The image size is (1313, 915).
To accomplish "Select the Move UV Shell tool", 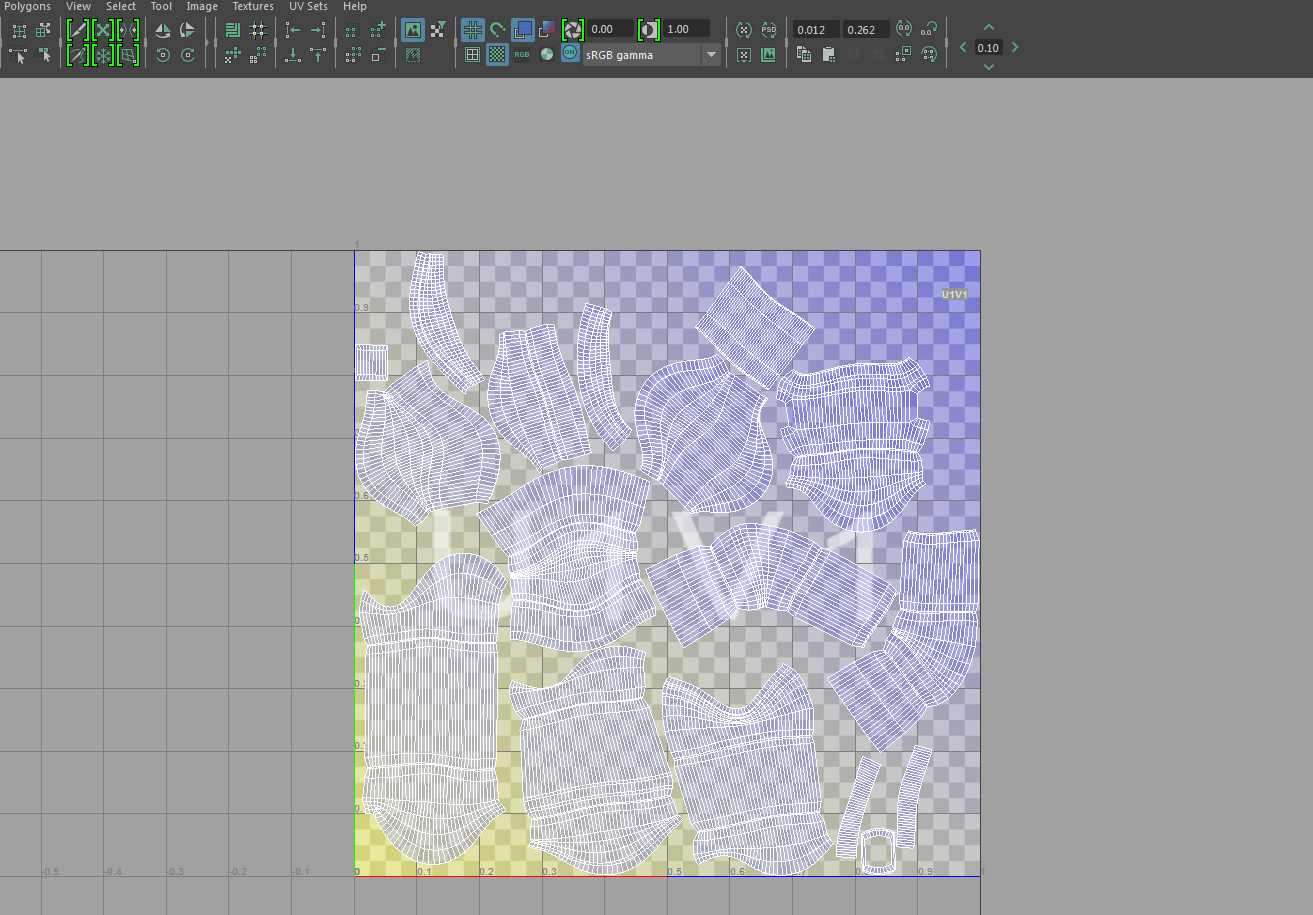I will pos(44,30).
